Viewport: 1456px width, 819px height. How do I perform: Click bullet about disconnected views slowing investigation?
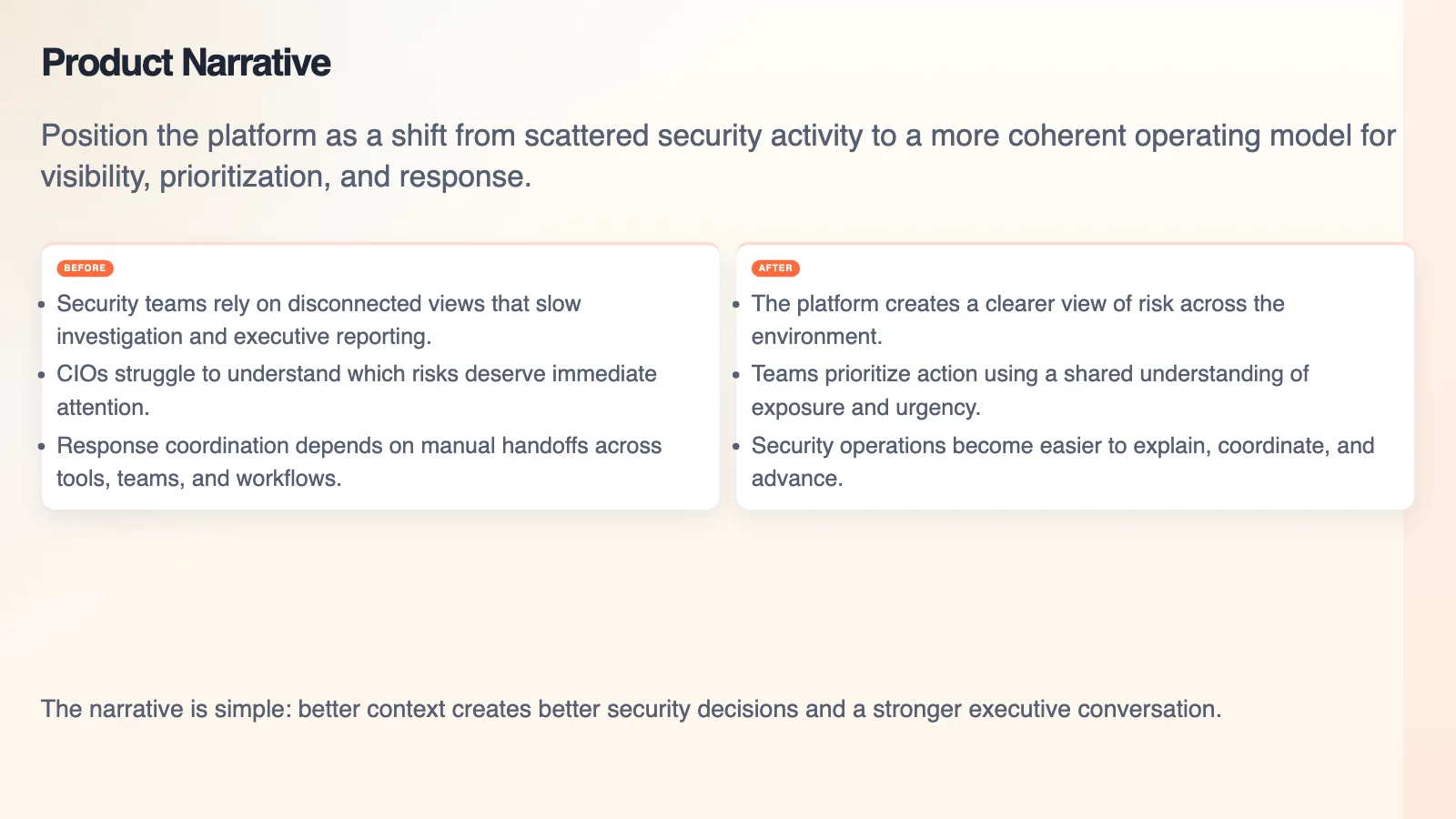[x=318, y=320]
